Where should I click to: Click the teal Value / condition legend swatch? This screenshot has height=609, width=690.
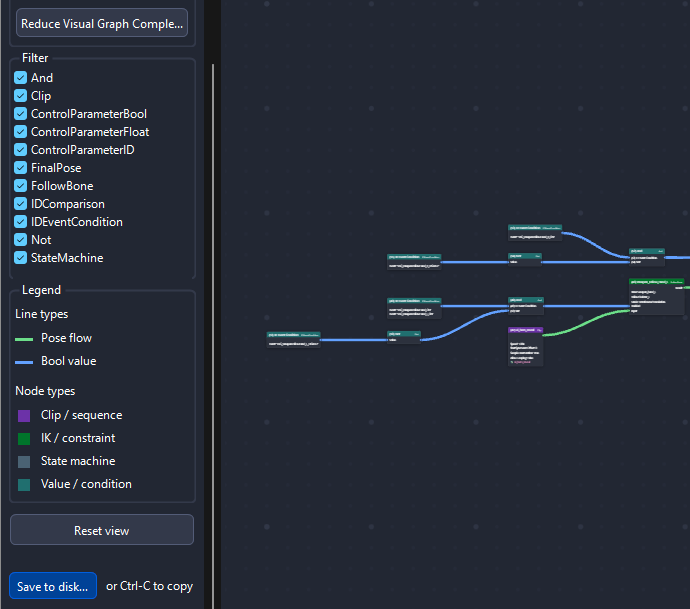[24, 484]
